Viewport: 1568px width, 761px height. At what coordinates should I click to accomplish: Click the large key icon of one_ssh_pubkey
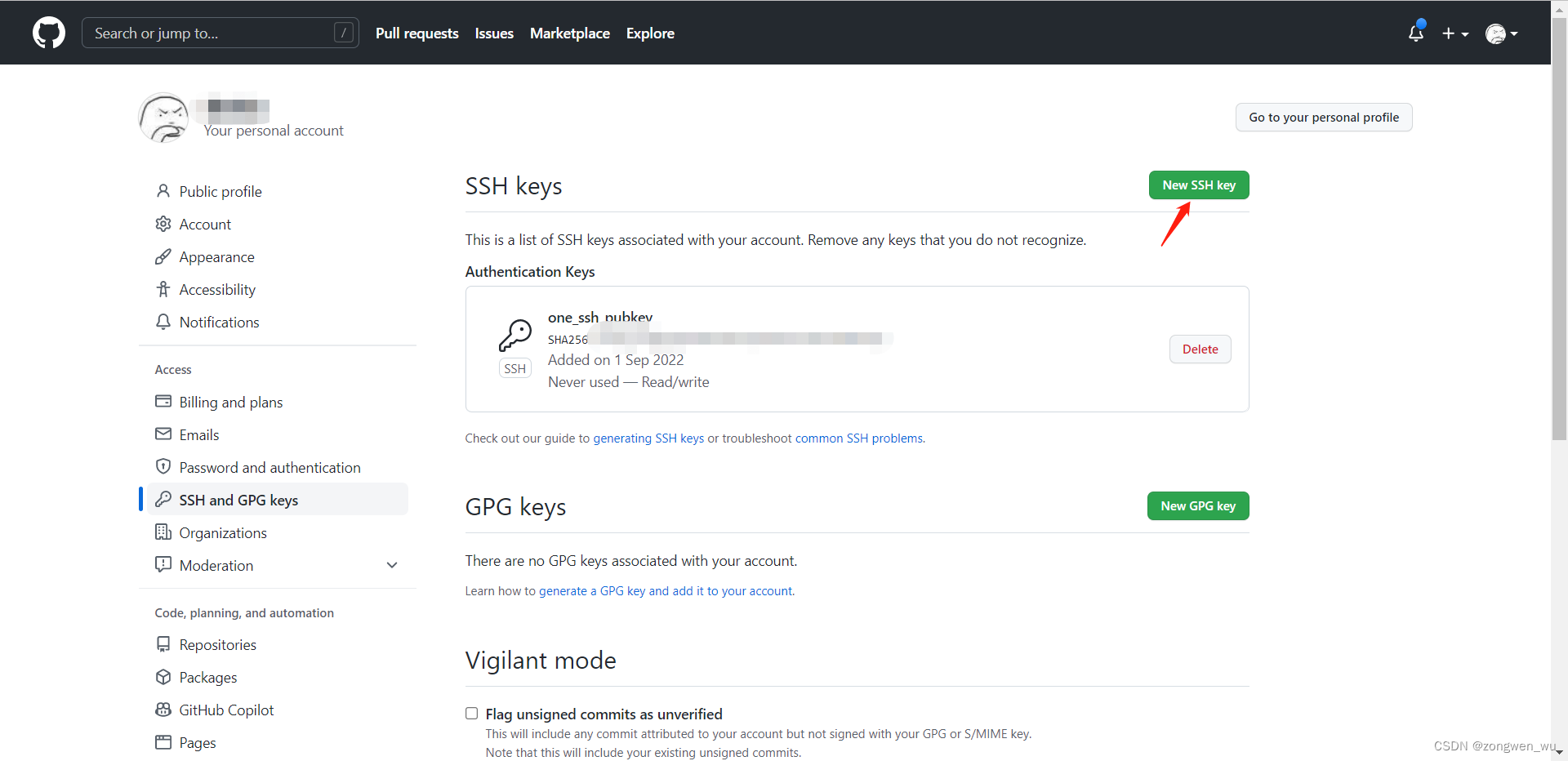(x=515, y=336)
